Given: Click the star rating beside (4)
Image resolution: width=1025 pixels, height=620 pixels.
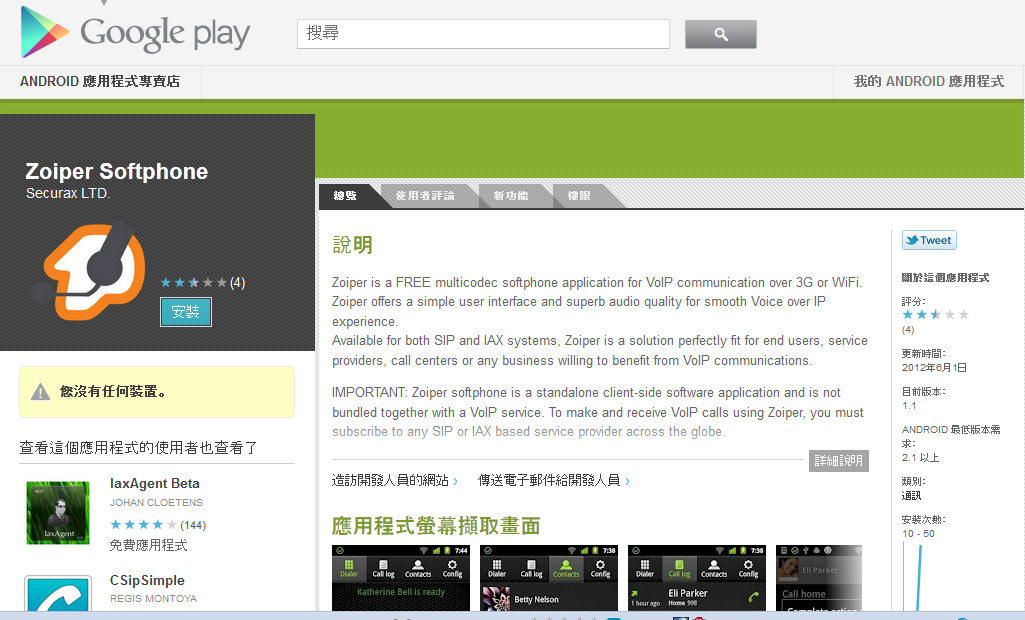Looking at the screenshot, I should pyautogui.click(x=193, y=283).
